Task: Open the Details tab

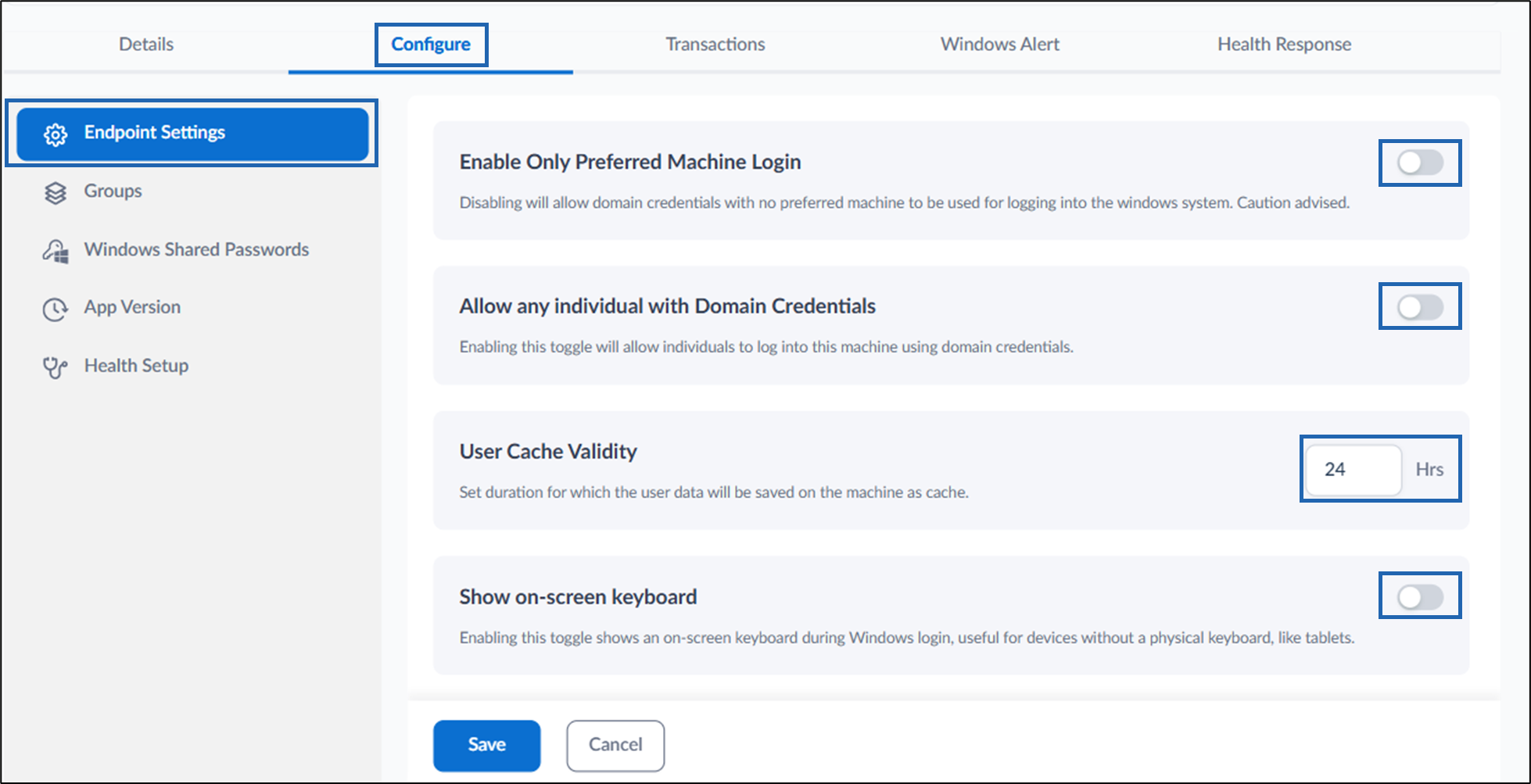Action: coord(146,44)
